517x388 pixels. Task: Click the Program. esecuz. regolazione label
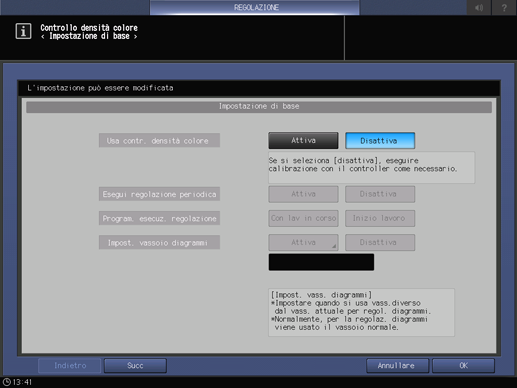click(159, 218)
